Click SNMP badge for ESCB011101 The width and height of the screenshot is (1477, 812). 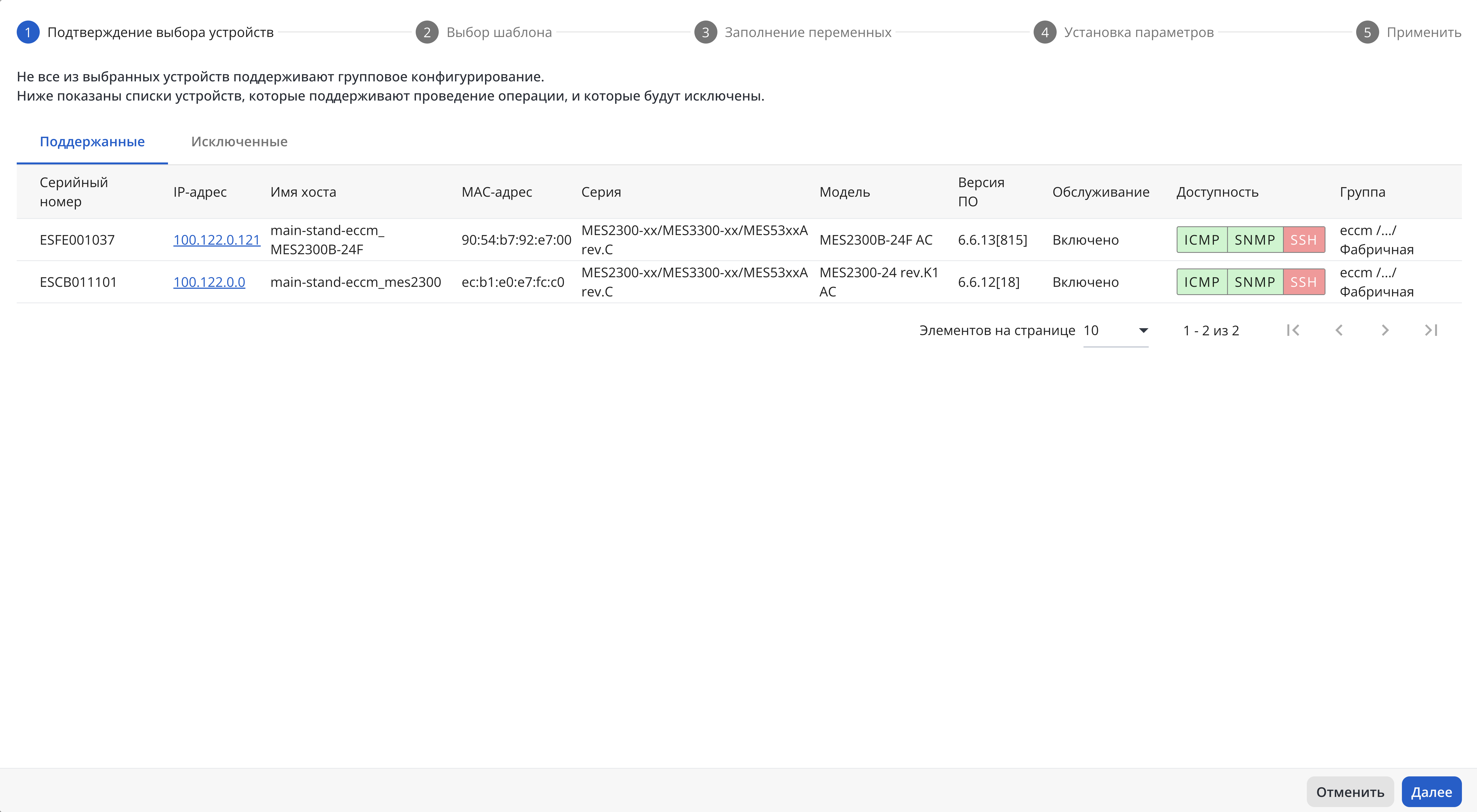pyautogui.click(x=1255, y=282)
